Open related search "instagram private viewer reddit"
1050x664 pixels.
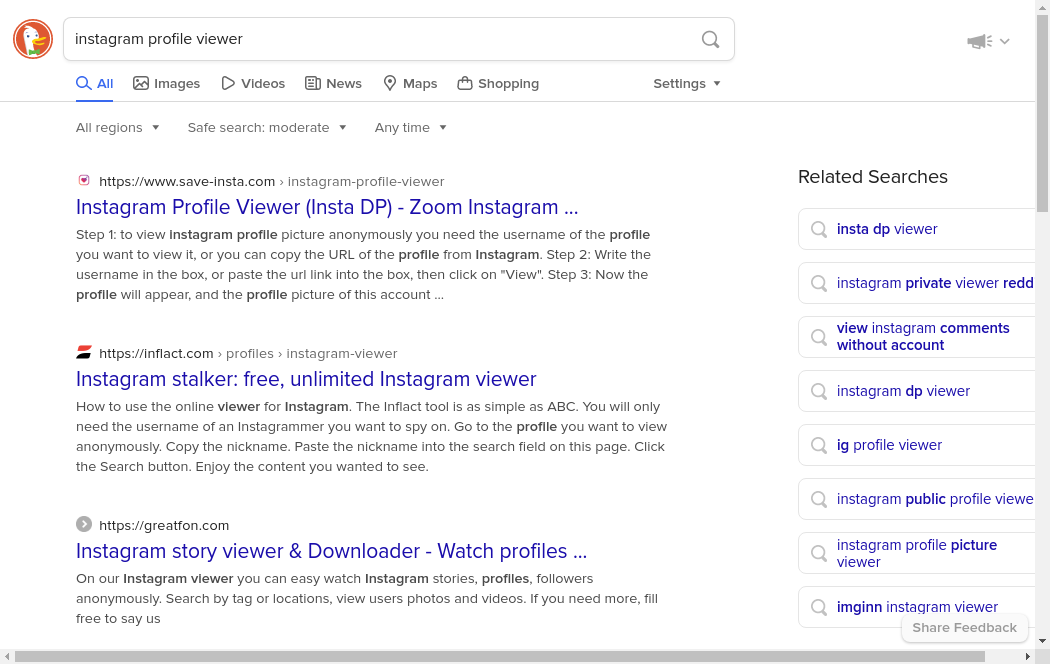point(935,283)
